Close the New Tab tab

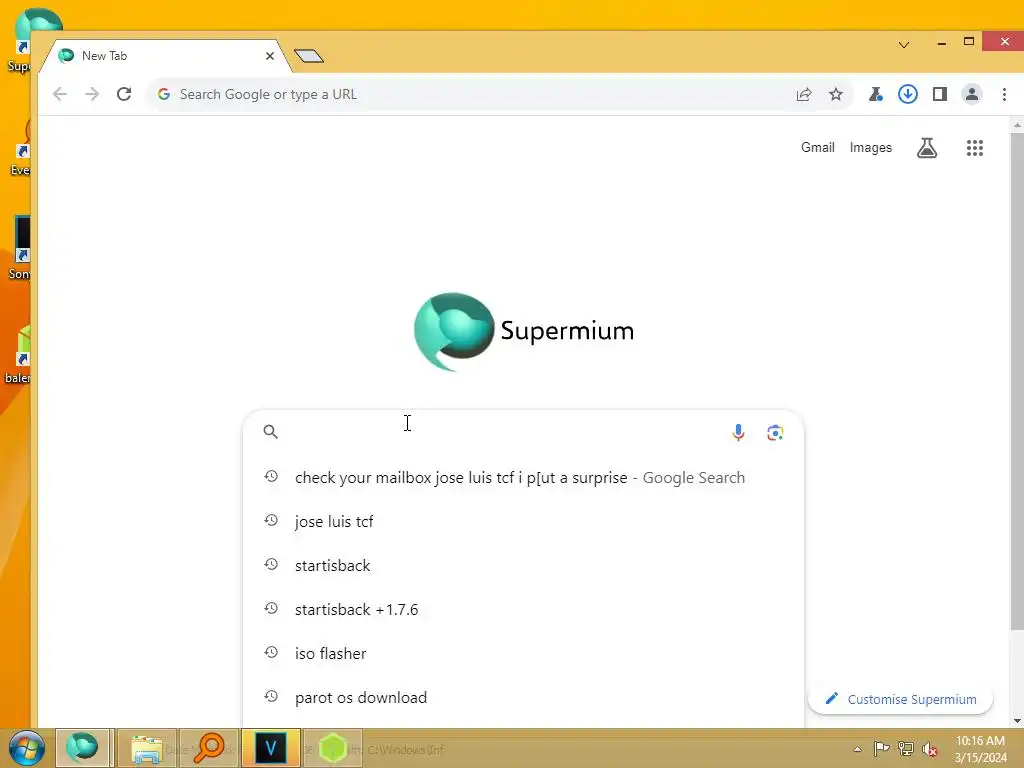270,56
